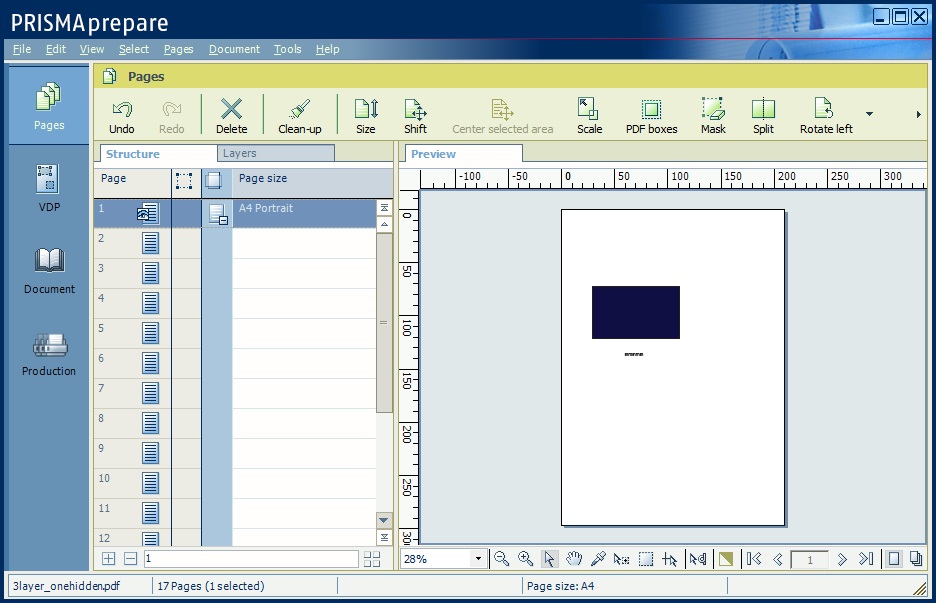Toggle single page view mode
This screenshot has height=603, width=936.
coord(894,559)
